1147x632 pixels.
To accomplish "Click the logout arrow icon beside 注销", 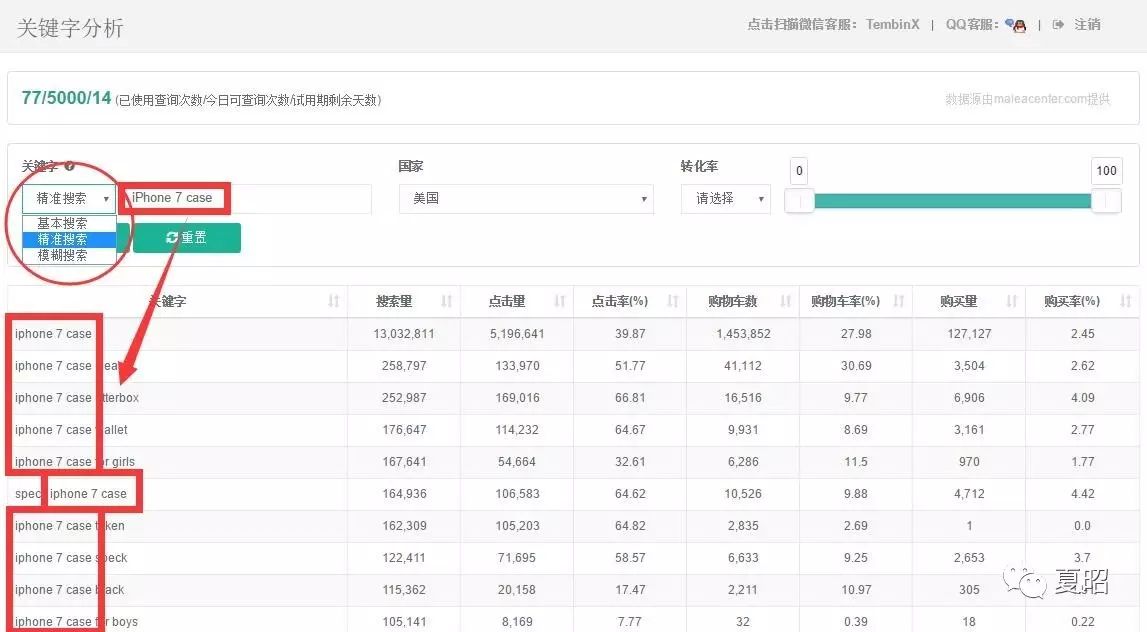I will pos(1058,25).
